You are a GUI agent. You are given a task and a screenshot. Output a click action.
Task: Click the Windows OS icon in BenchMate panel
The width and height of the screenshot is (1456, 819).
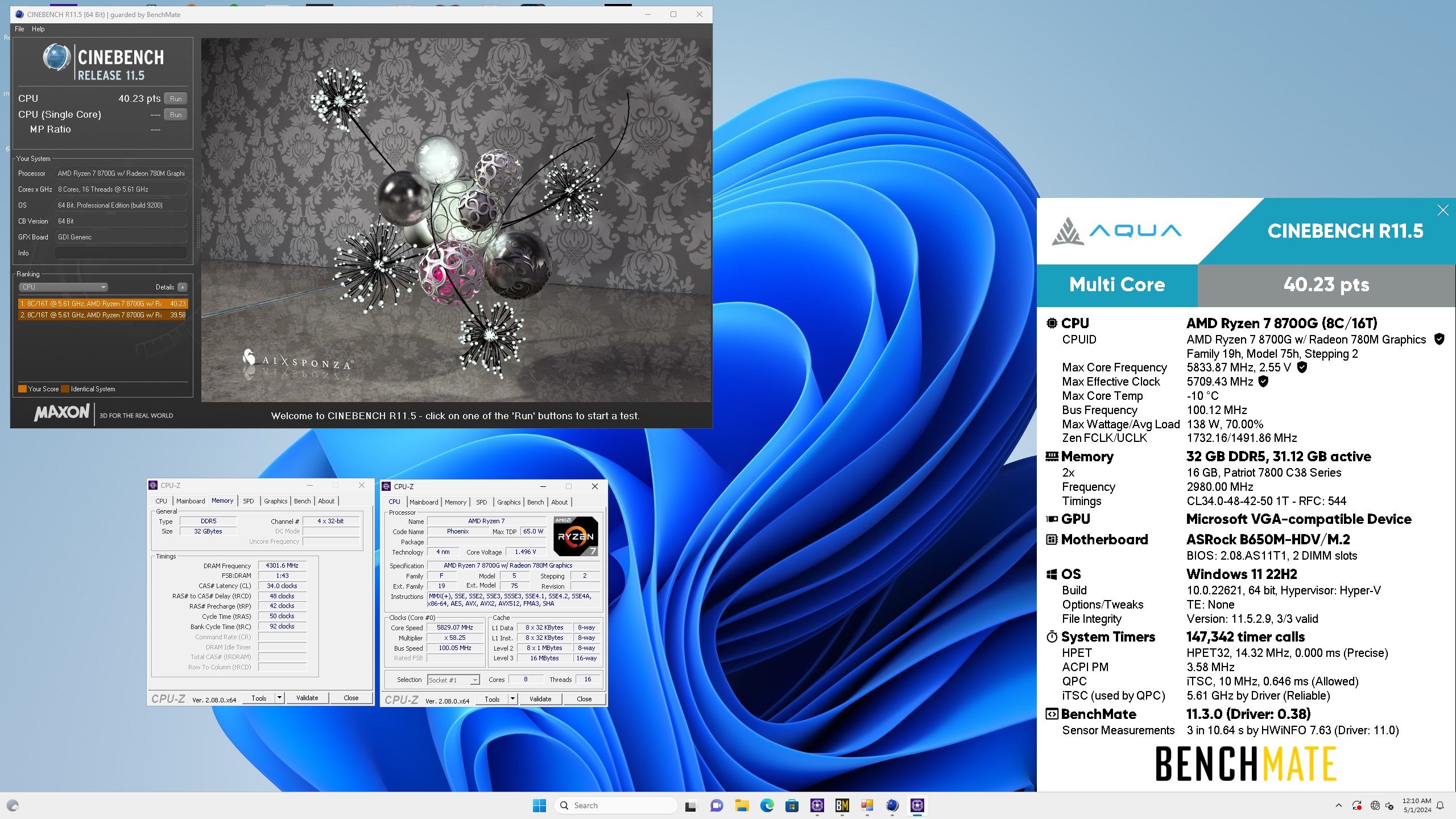point(1052,574)
